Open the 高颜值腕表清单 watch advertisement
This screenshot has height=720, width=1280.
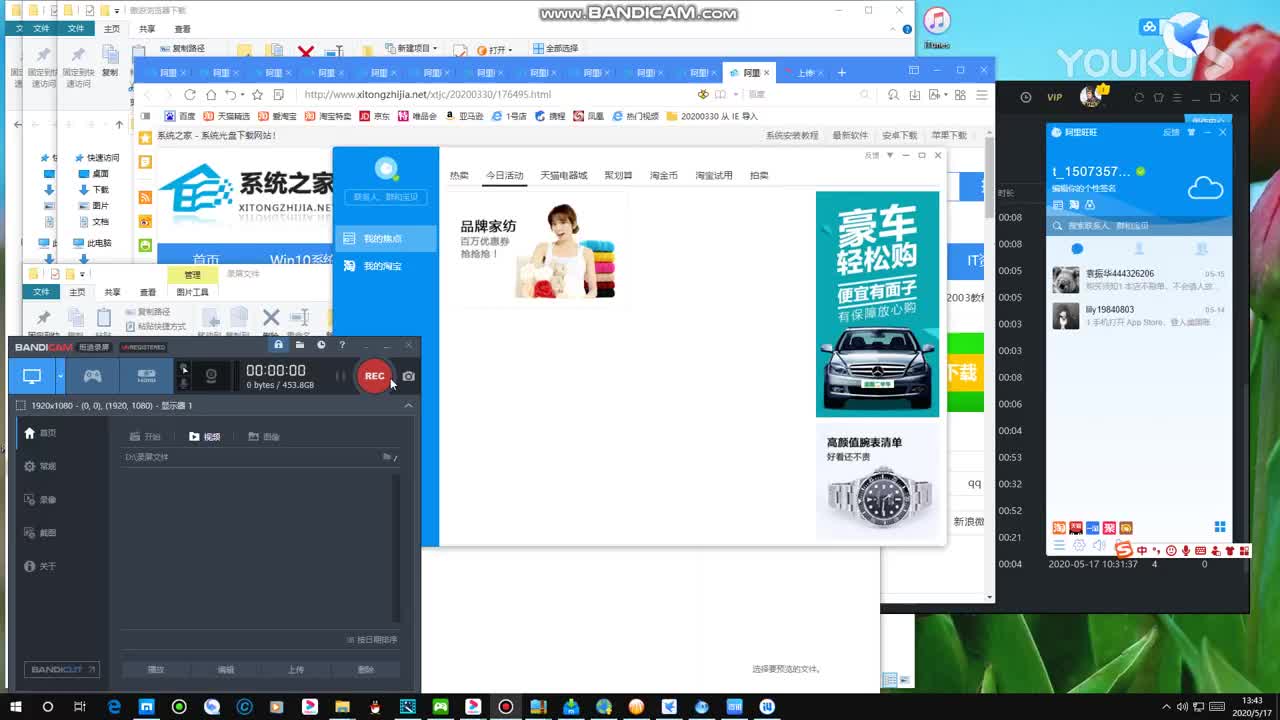(x=877, y=482)
